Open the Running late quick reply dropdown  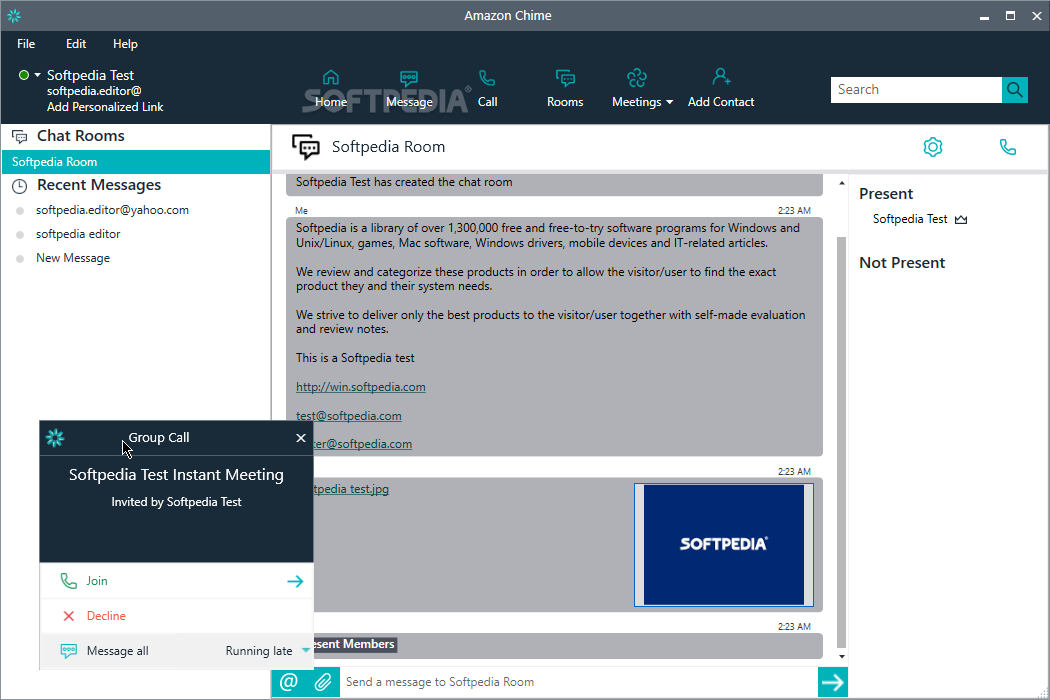click(305, 650)
